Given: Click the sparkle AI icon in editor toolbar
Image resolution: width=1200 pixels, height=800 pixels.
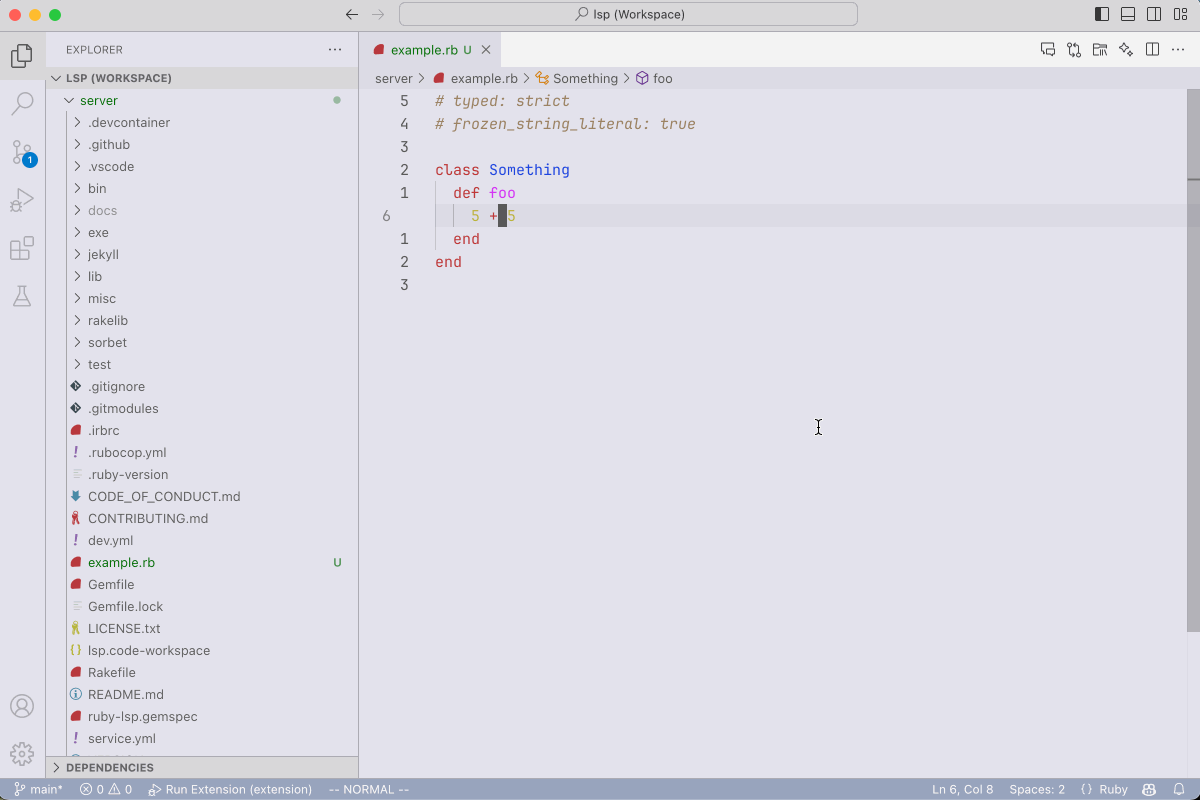Looking at the screenshot, I should pos(1126,49).
